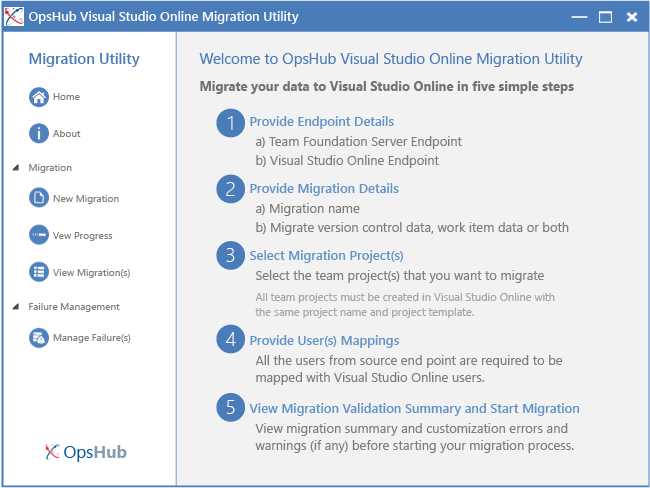Collapse the Migration section arrow

[16, 168]
